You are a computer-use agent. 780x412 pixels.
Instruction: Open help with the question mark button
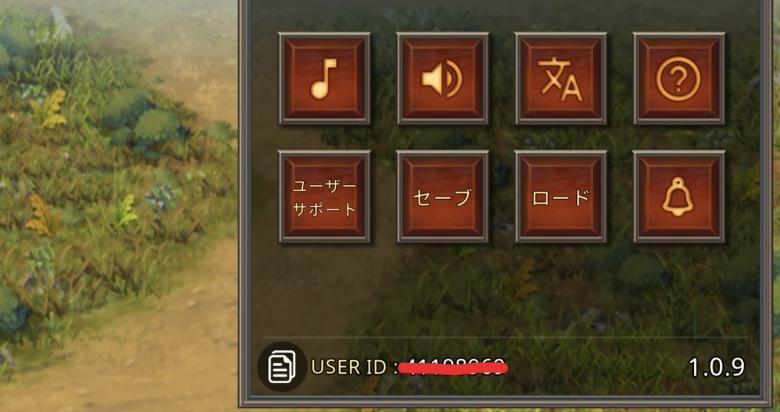pos(679,79)
